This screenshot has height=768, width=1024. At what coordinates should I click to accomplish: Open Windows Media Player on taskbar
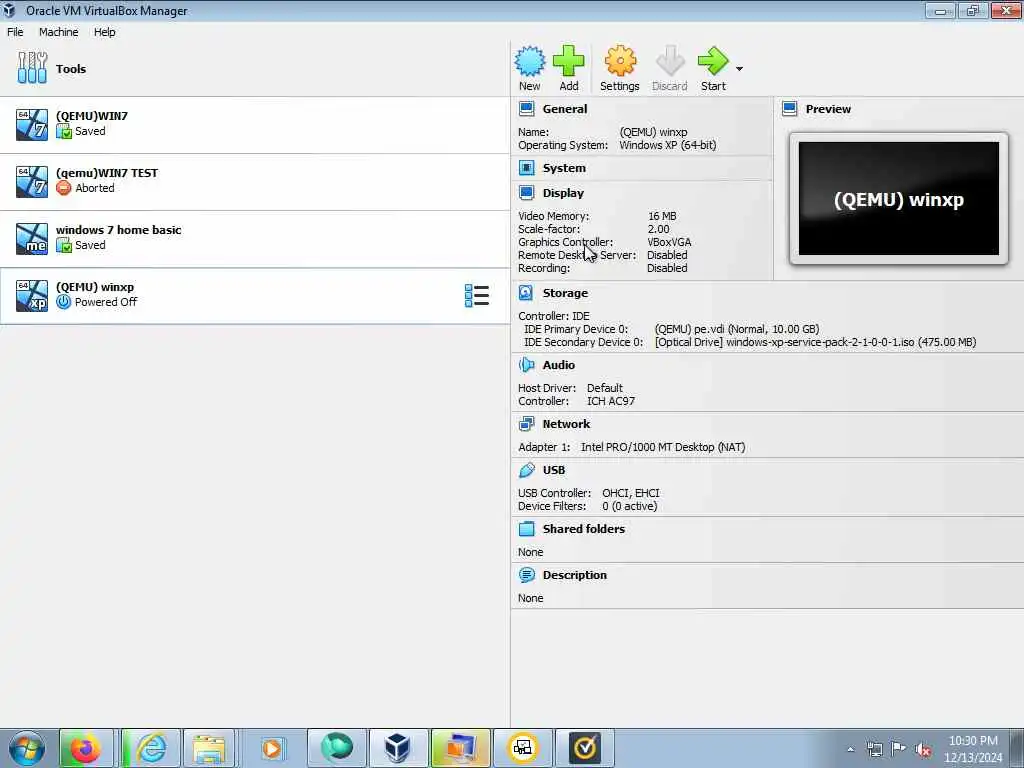tap(272, 748)
